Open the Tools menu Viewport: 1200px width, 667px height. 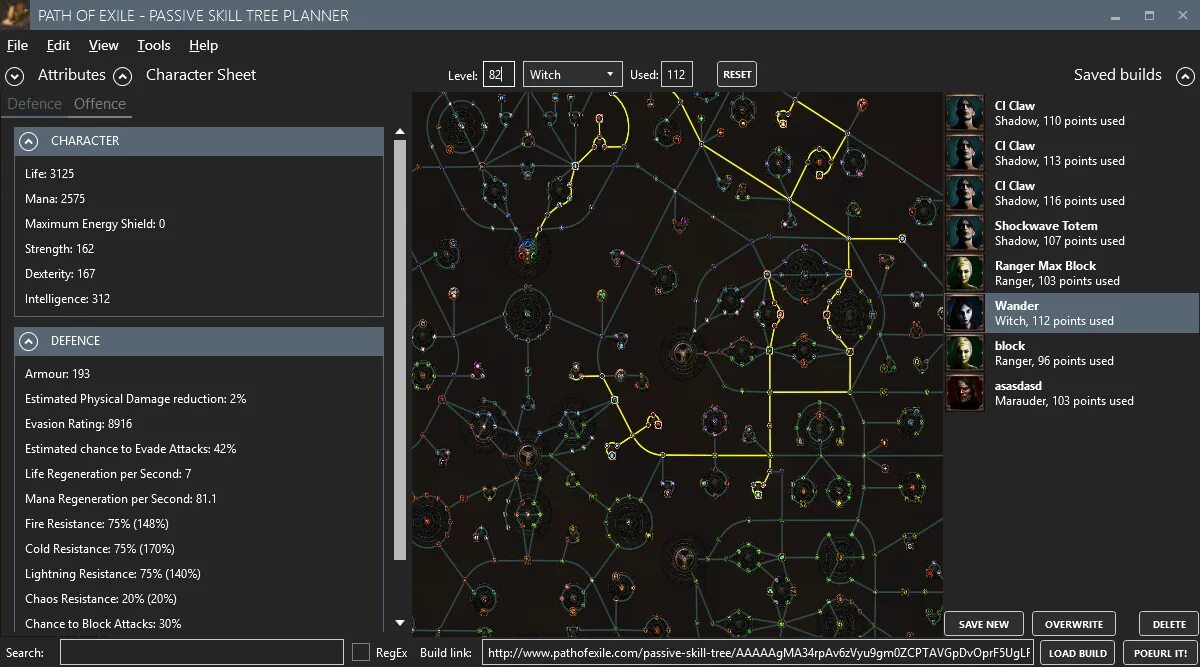click(154, 45)
